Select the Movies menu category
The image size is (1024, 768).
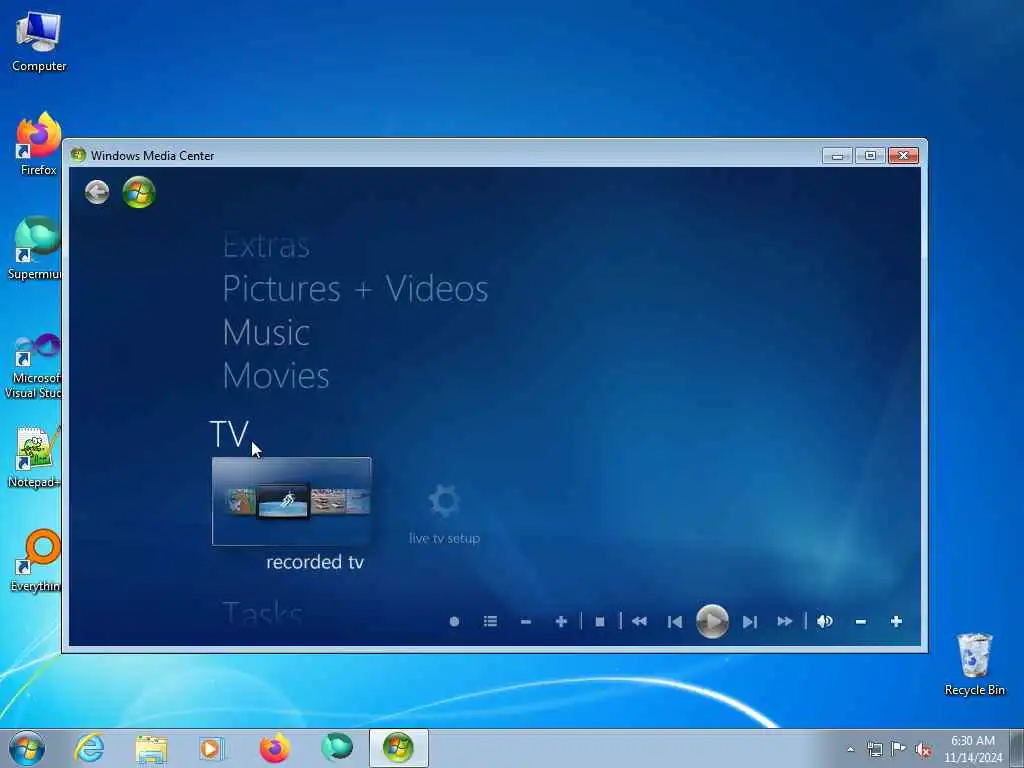click(x=276, y=376)
